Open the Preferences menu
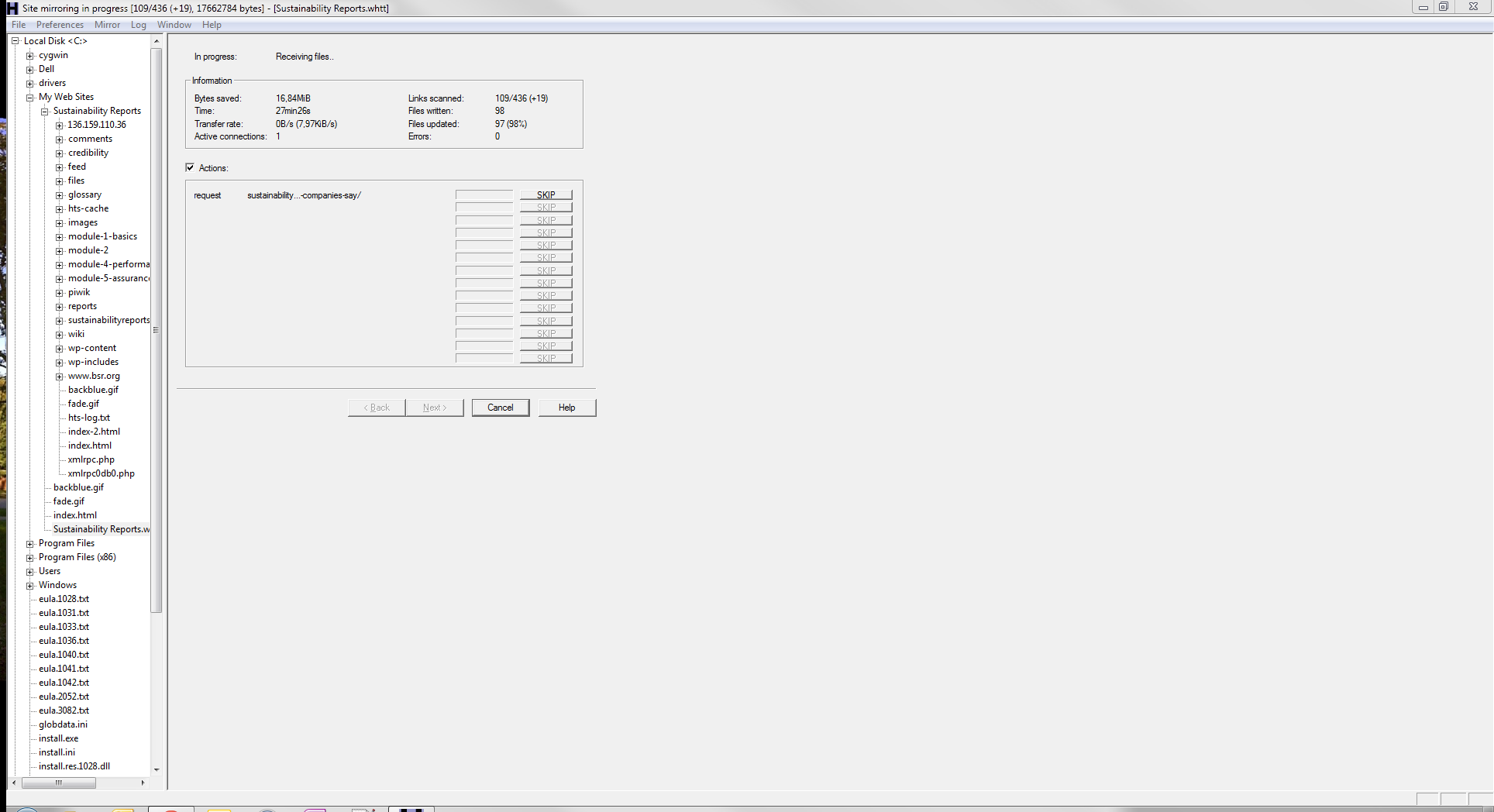Viewport: 1494px width, 812px height. tap(60, 25)
